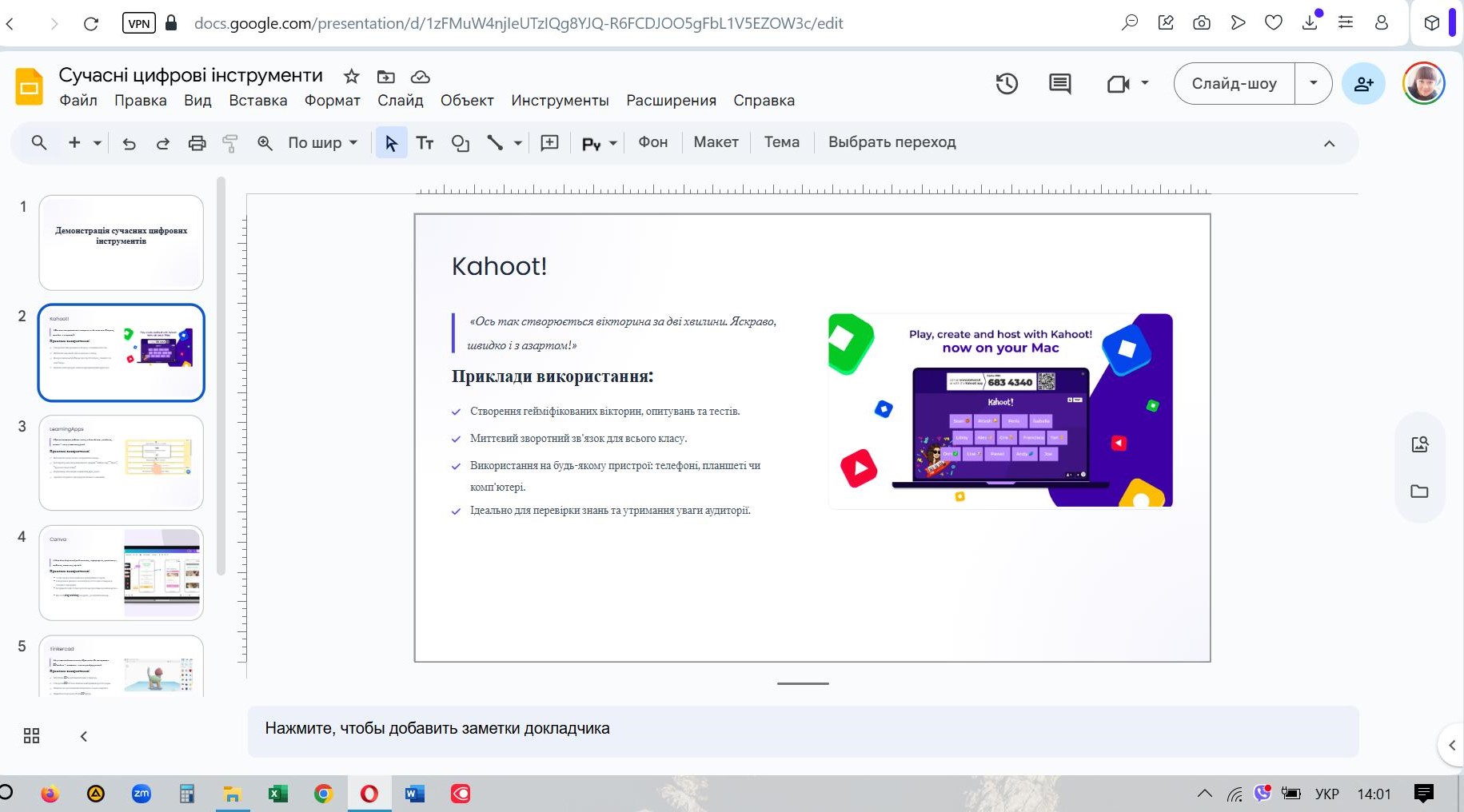The image size is (1464, 812).
Task: Click the undo arrow icon
Action: [129, 143]
